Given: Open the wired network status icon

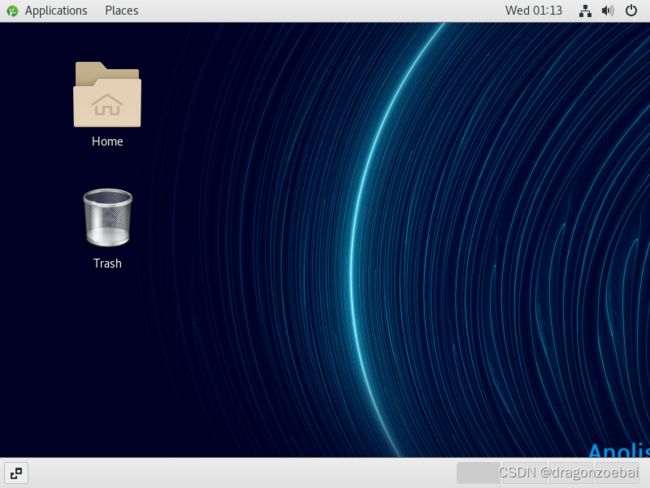Looking at the screenshot, I should click(x=585, y=11).
